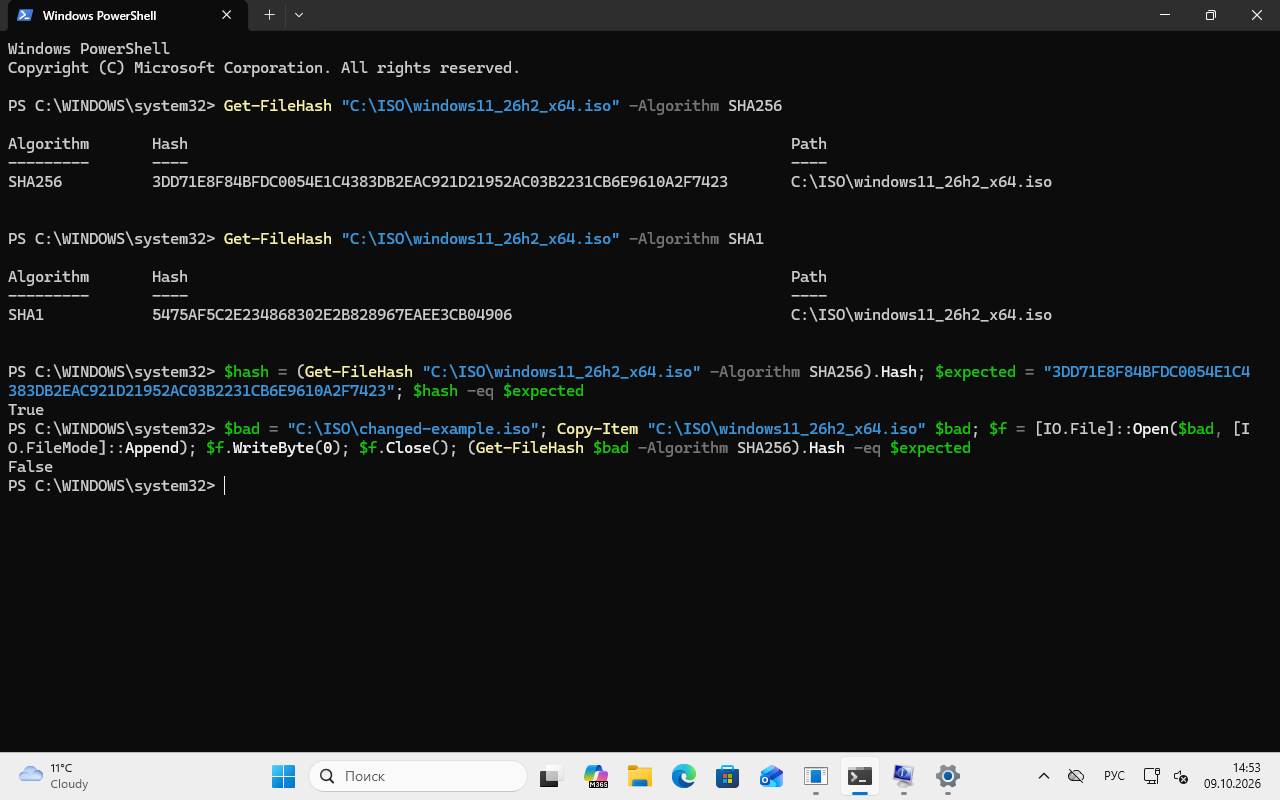Add a new terminal tab
The width and height of the screenshot is (1280, 800).
(x=269, y=15)
